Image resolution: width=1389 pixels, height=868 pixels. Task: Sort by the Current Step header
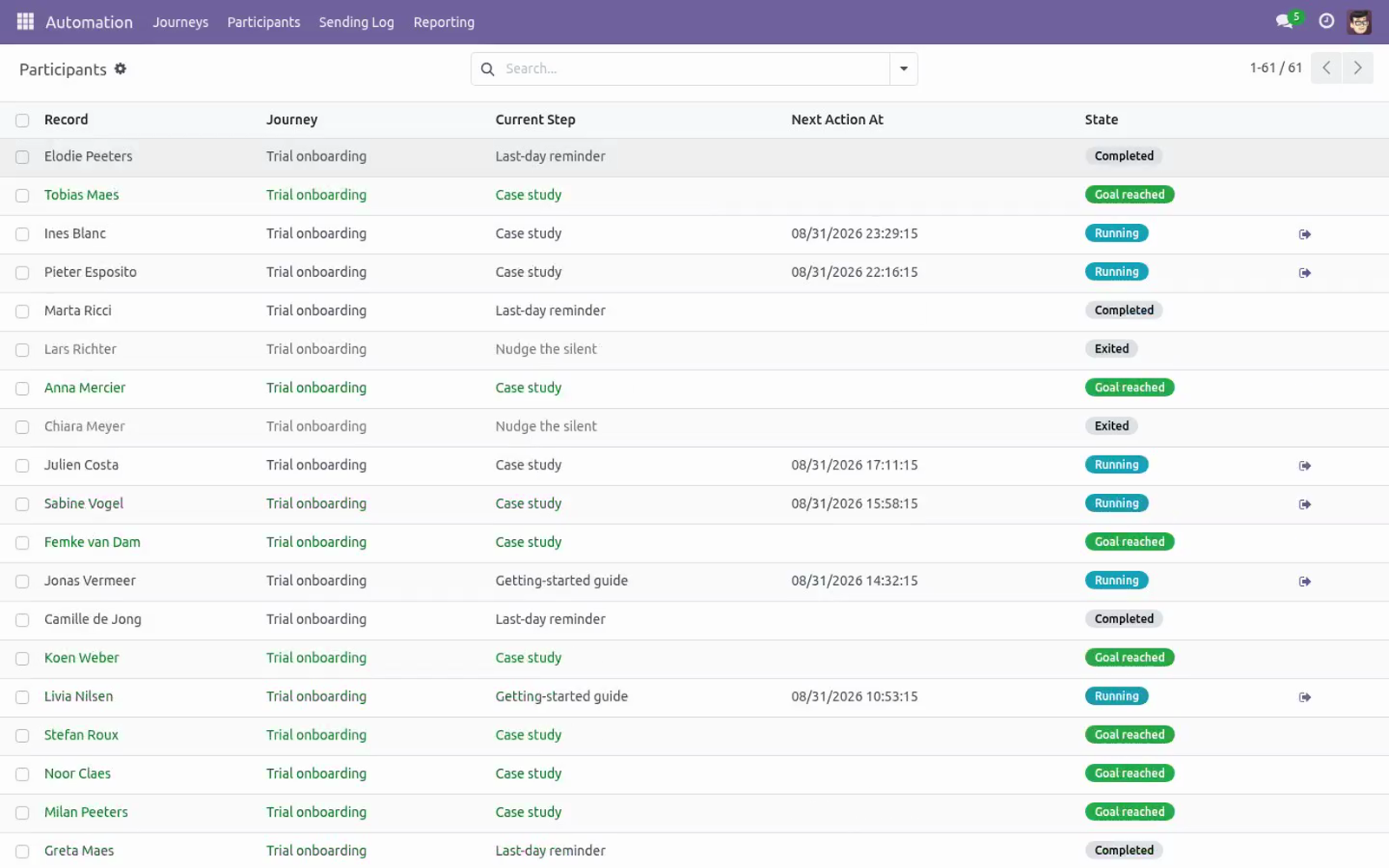[535, 120]
